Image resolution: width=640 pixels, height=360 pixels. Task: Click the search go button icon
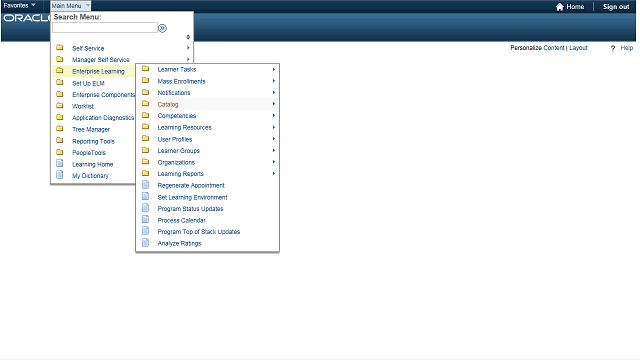click(x=162, y=28)
